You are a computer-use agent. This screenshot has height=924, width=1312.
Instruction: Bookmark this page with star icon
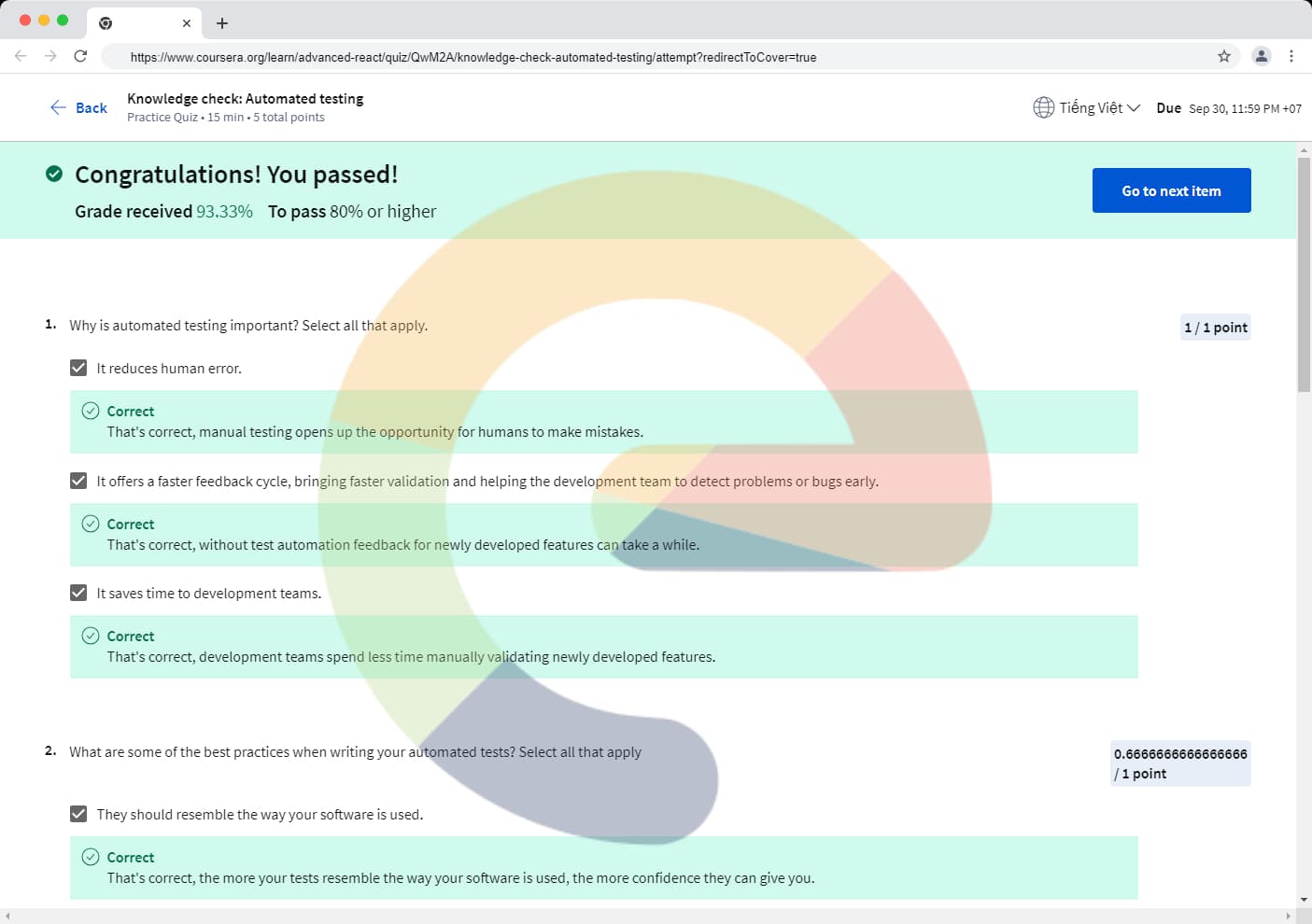coord(1223,56)
